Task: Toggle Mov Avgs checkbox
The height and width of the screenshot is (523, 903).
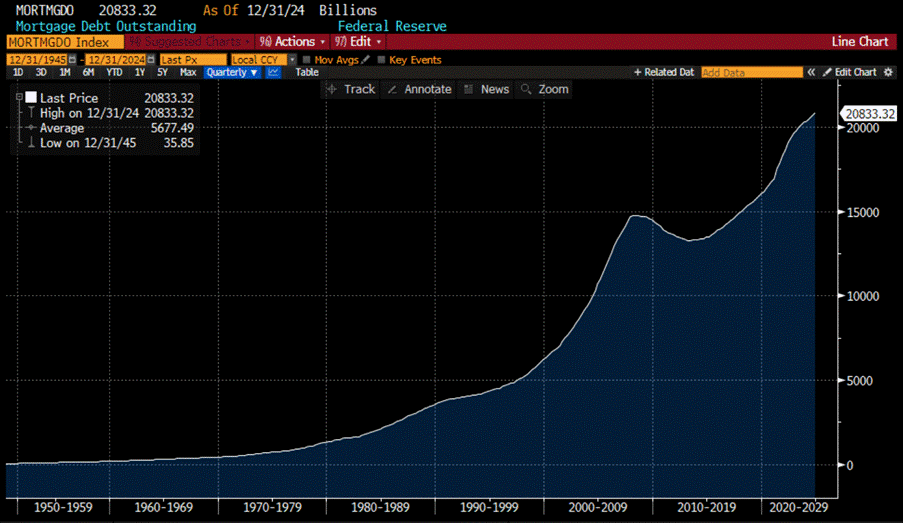Action: [306, 59]
